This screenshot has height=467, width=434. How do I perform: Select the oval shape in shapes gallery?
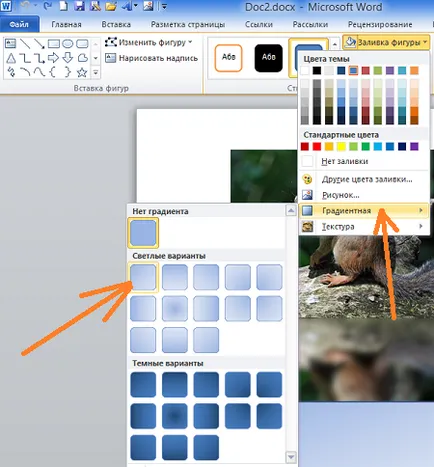(68, 44)
